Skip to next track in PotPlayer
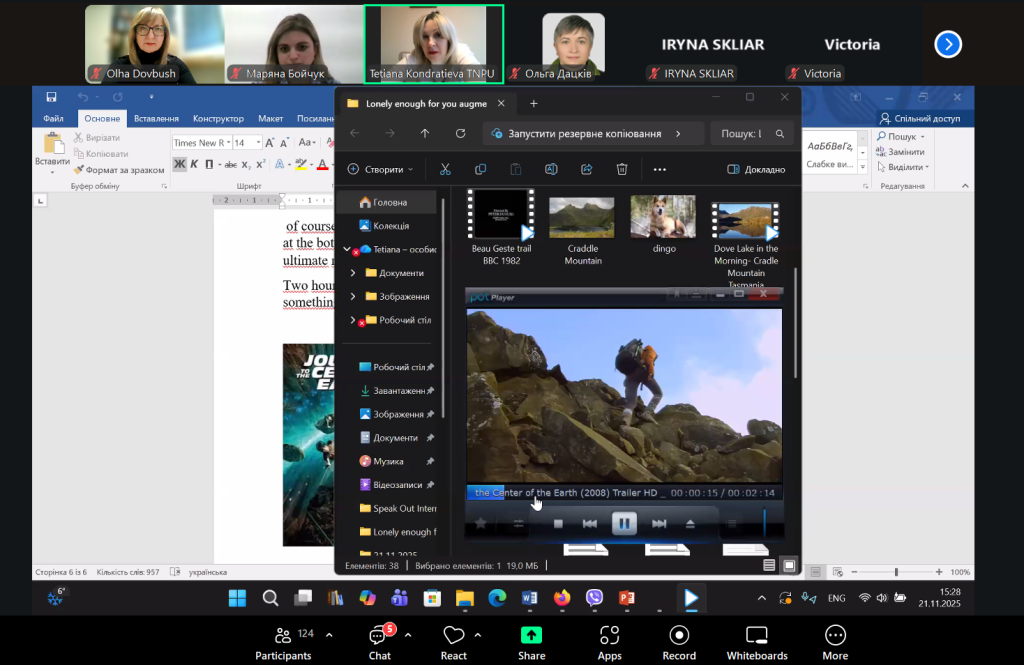1024x665 pixels. tap(659, 524)
